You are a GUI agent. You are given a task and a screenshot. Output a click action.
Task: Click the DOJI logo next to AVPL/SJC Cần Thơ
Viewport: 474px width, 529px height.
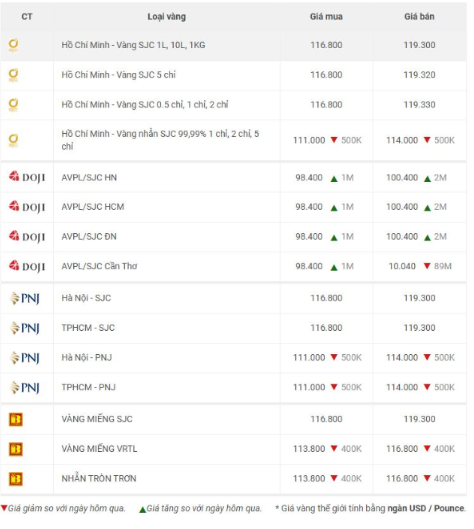[x=27, y=266]
